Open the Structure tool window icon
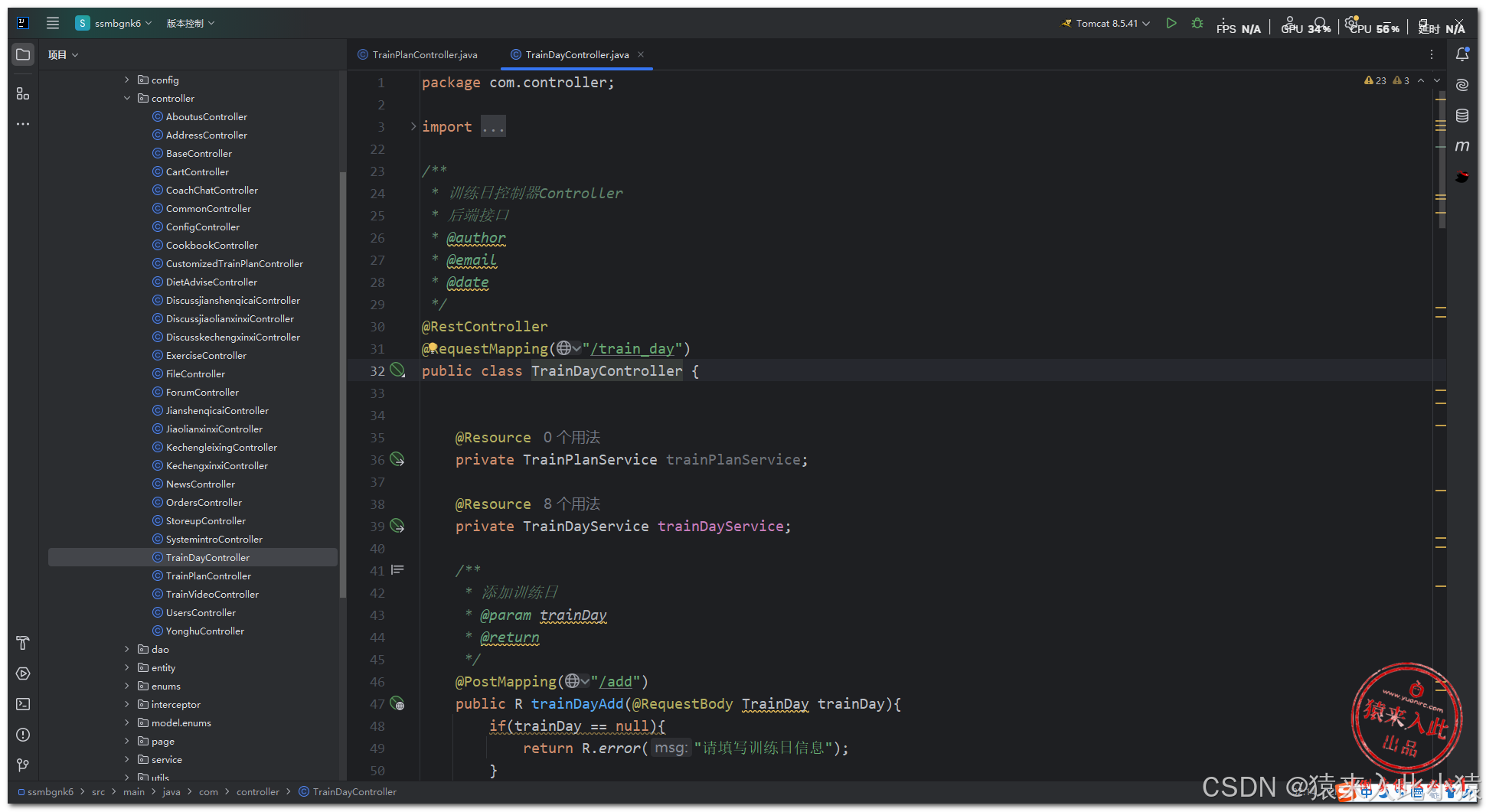This screenshot has width=1486, height=812. pyautogui.click(x=23, y=93)
